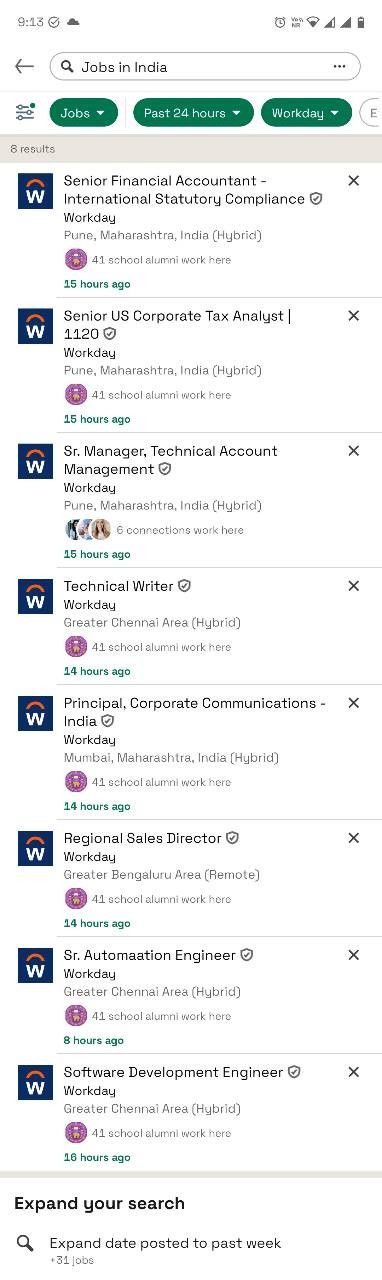This screenshot has height=1280, width=382.
Task: Dismiss the Regional Sales Director job
Action: point(353,838)
